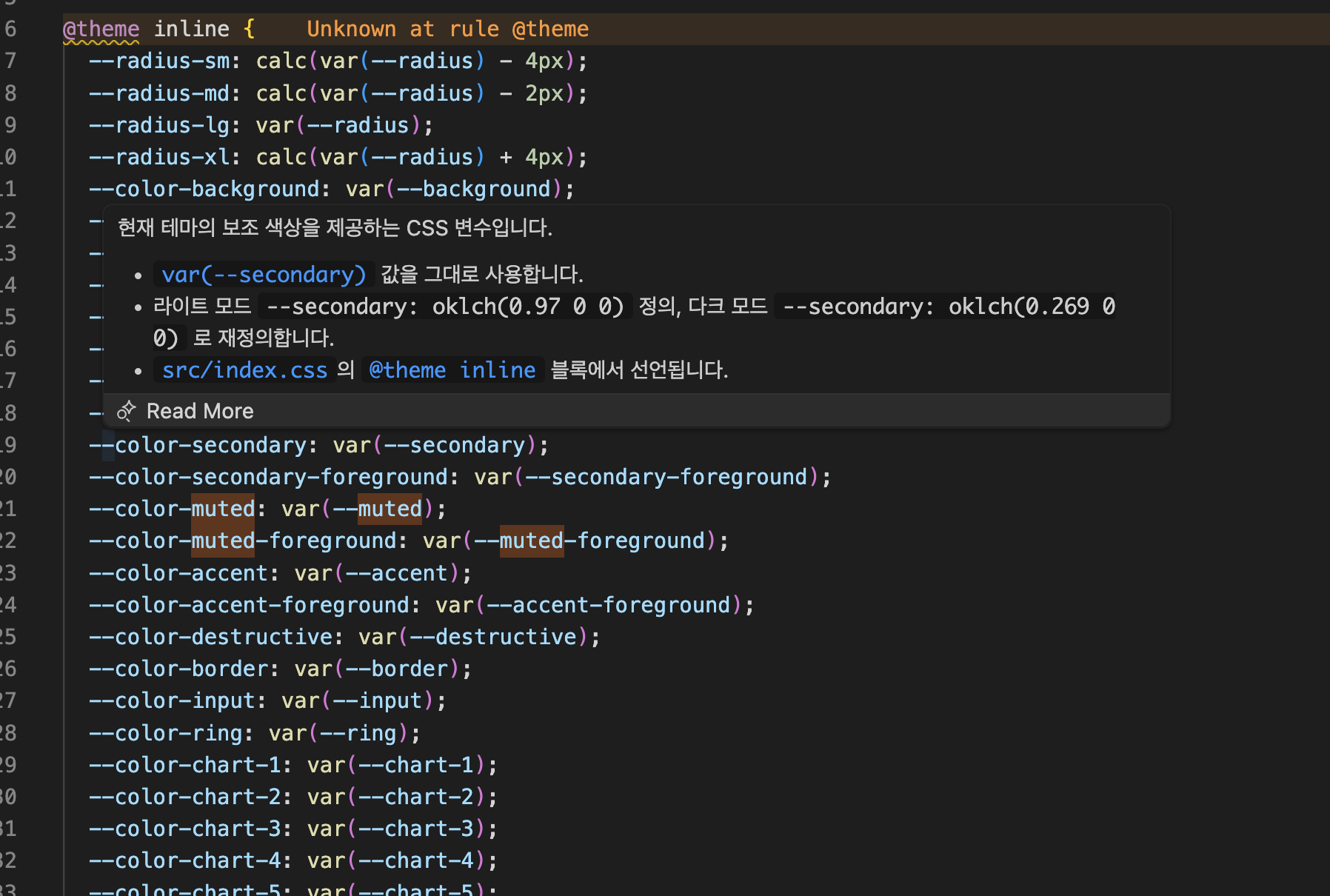Click the Read More text in tooltip
This screenshot has width=1330, height=896.
pos(200,411)
